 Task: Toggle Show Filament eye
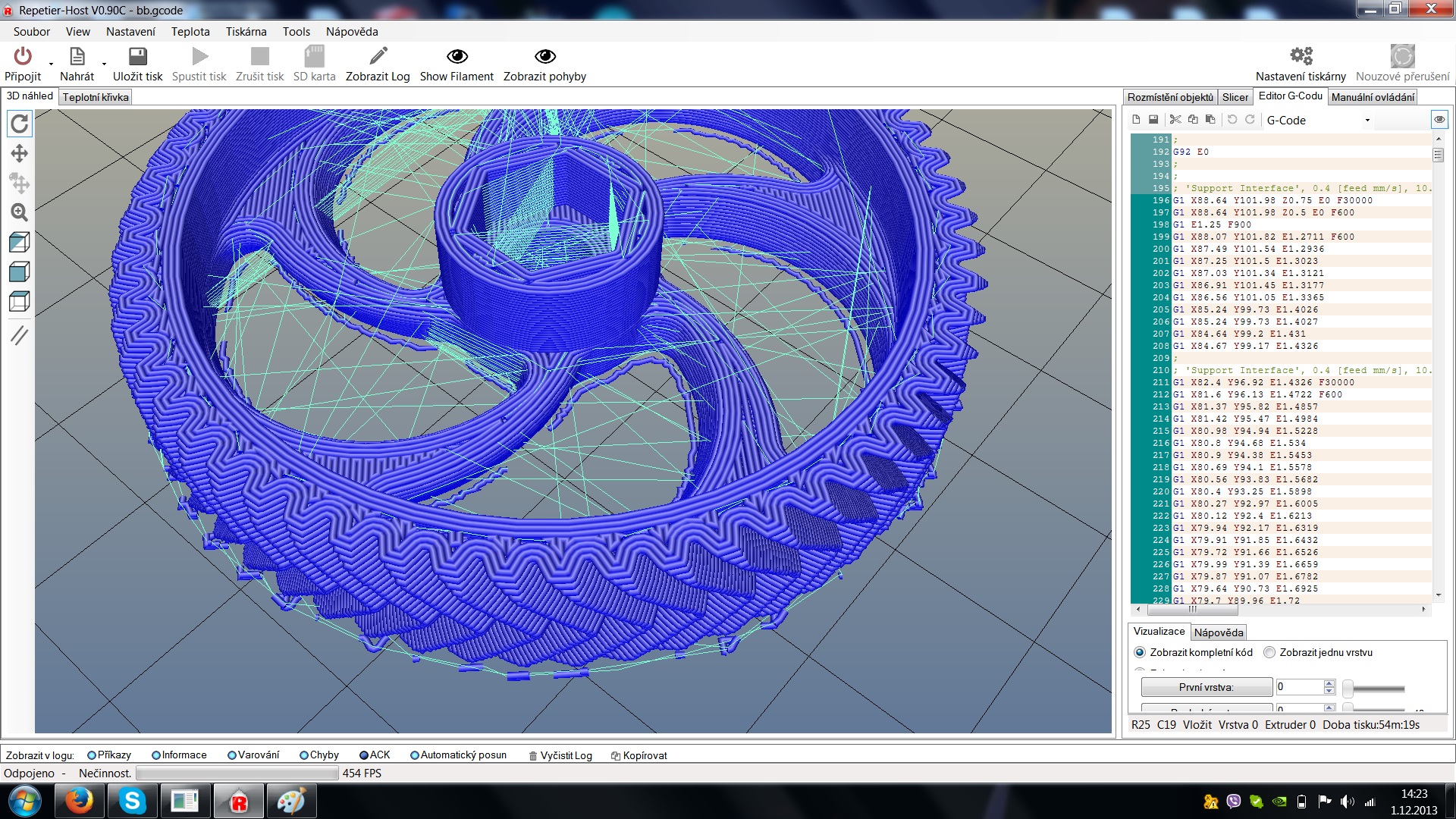pos(457,56)
